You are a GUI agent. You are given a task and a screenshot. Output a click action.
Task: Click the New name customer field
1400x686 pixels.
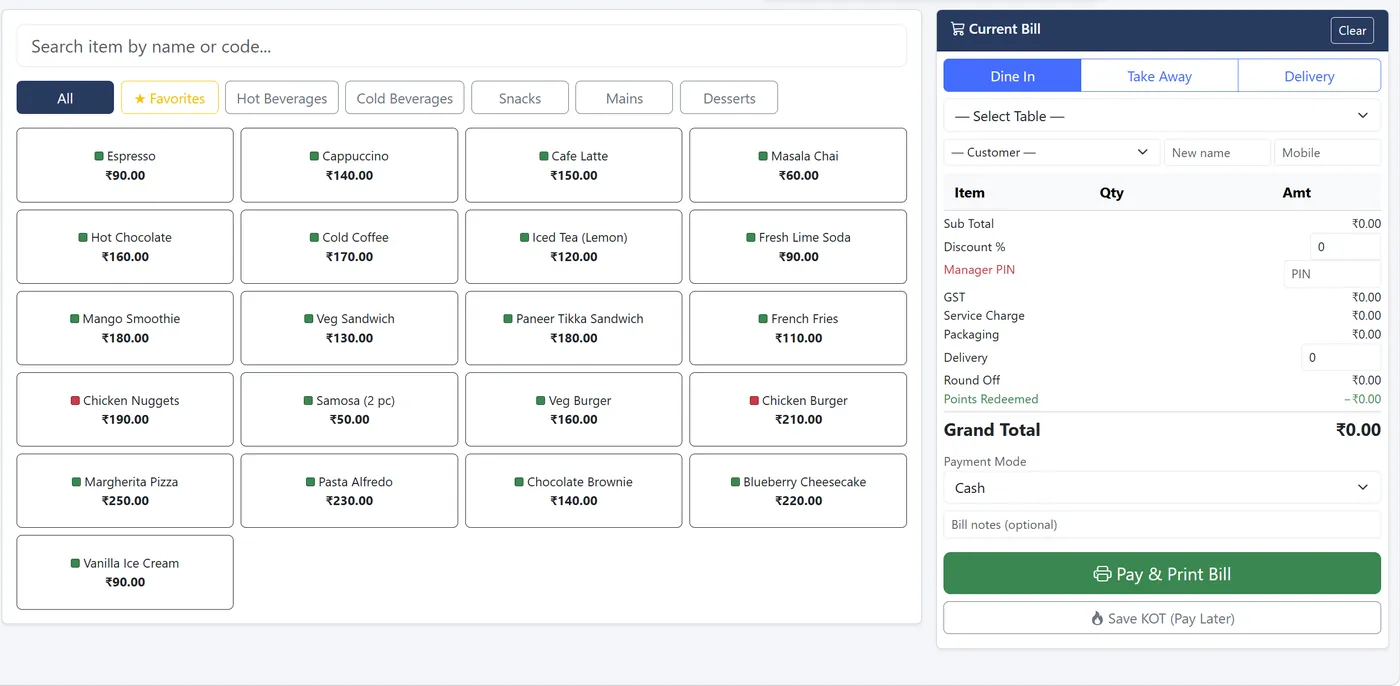click(x=1217, y=153)
